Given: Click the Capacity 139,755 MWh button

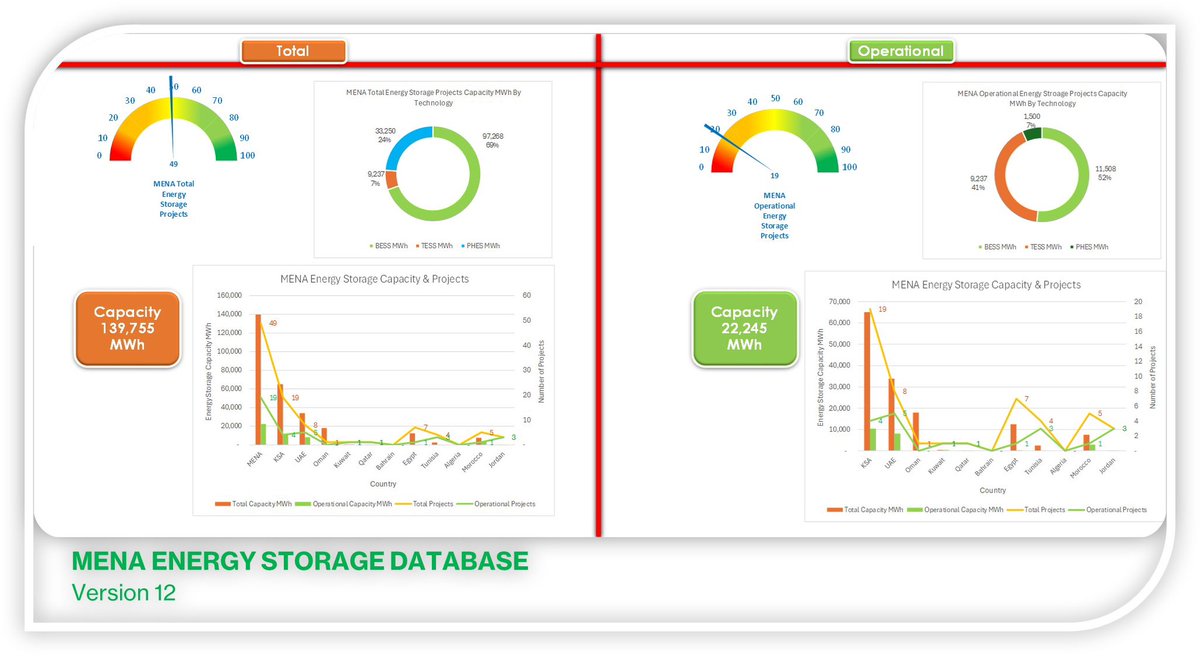Looking at the screenshot, I should 127,328.
